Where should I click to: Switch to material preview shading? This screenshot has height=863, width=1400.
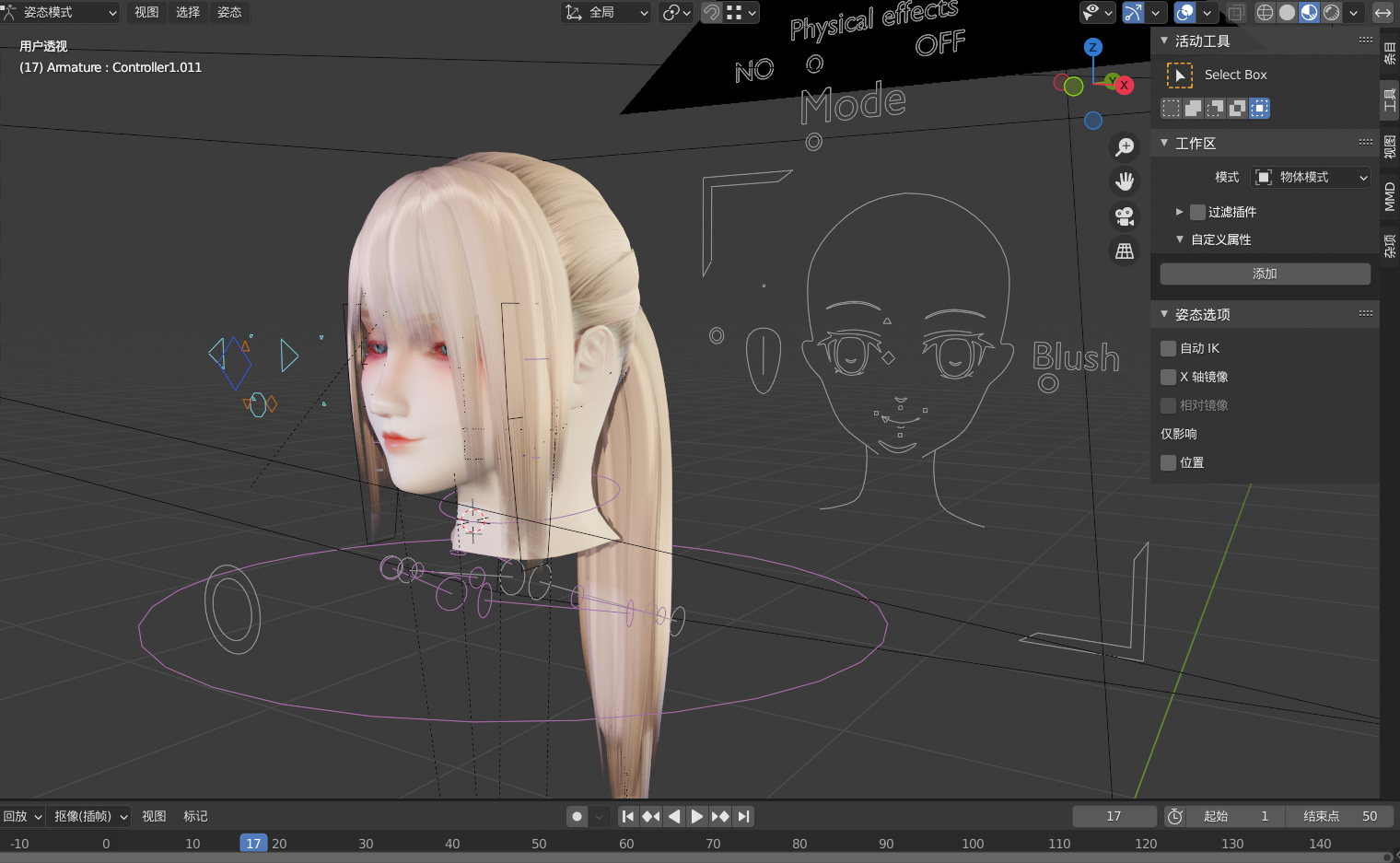coord(1309,12)
